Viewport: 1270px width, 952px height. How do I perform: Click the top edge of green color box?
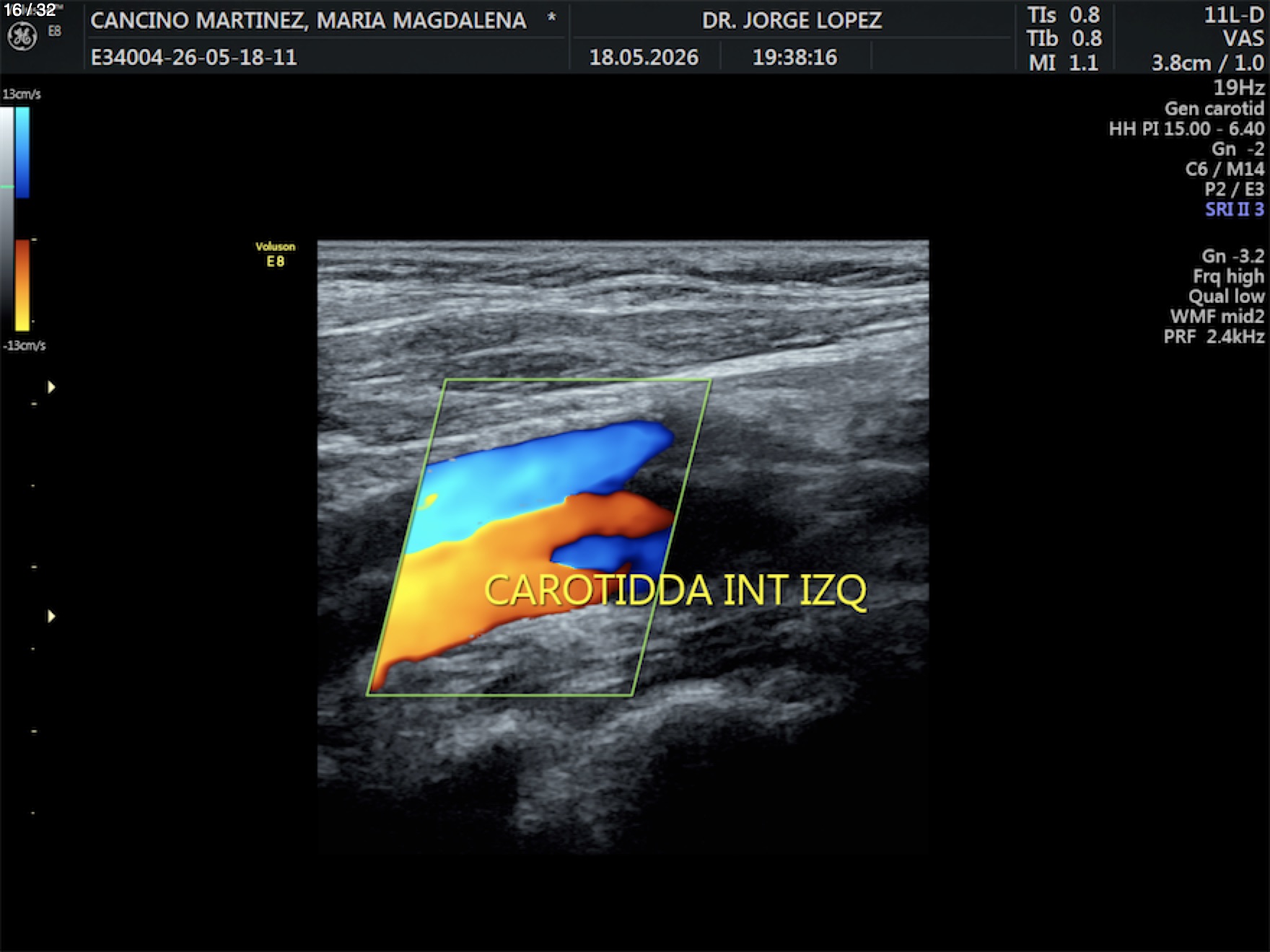[x=578, y=380]
